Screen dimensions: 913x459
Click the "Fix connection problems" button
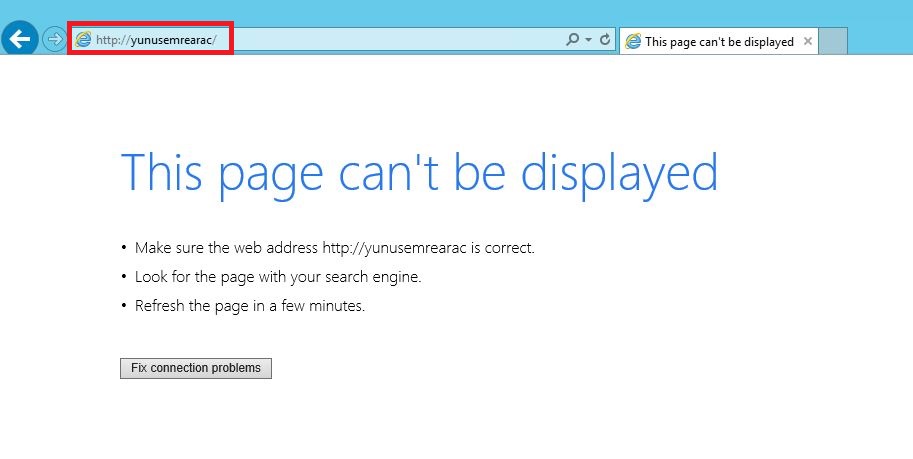coord(196,368)
